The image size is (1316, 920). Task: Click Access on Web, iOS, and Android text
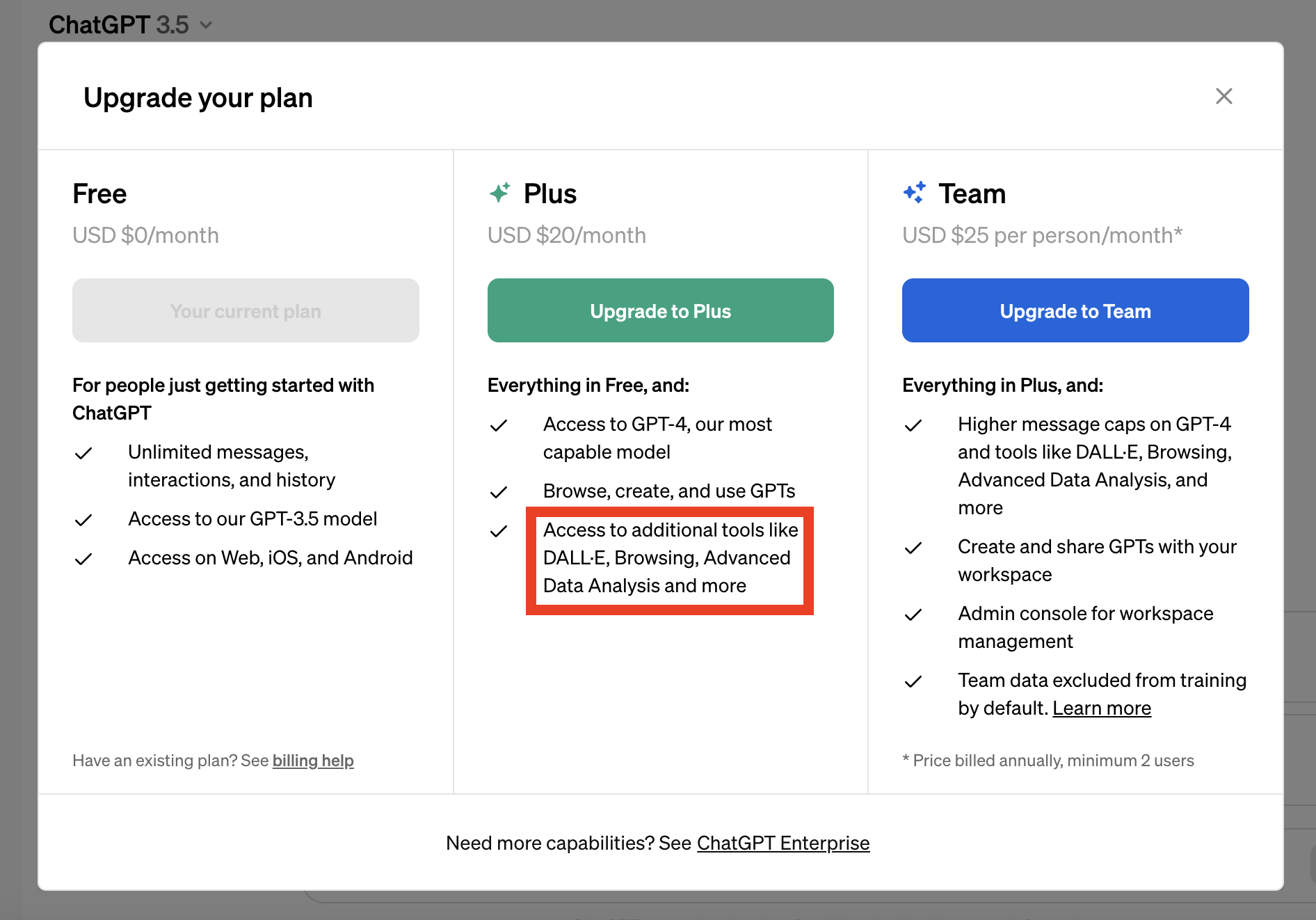(x=271, y=558)
